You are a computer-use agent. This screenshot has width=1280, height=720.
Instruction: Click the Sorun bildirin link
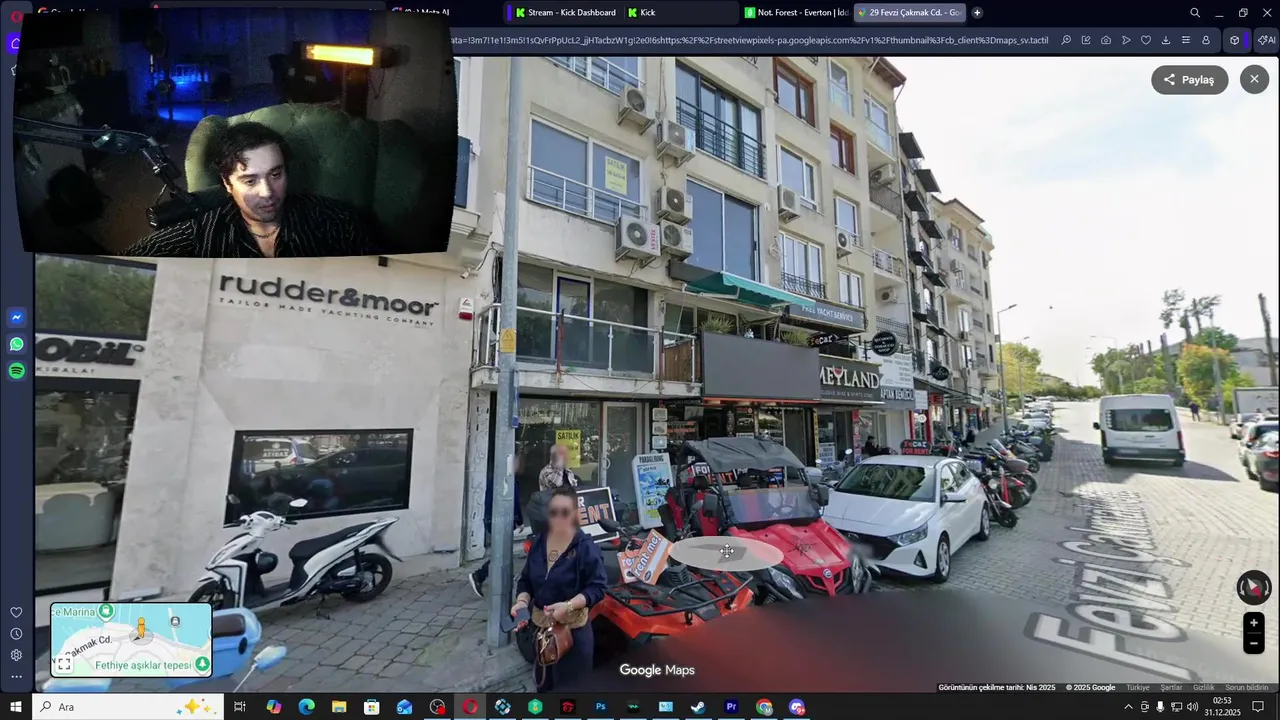[1247, 688]
